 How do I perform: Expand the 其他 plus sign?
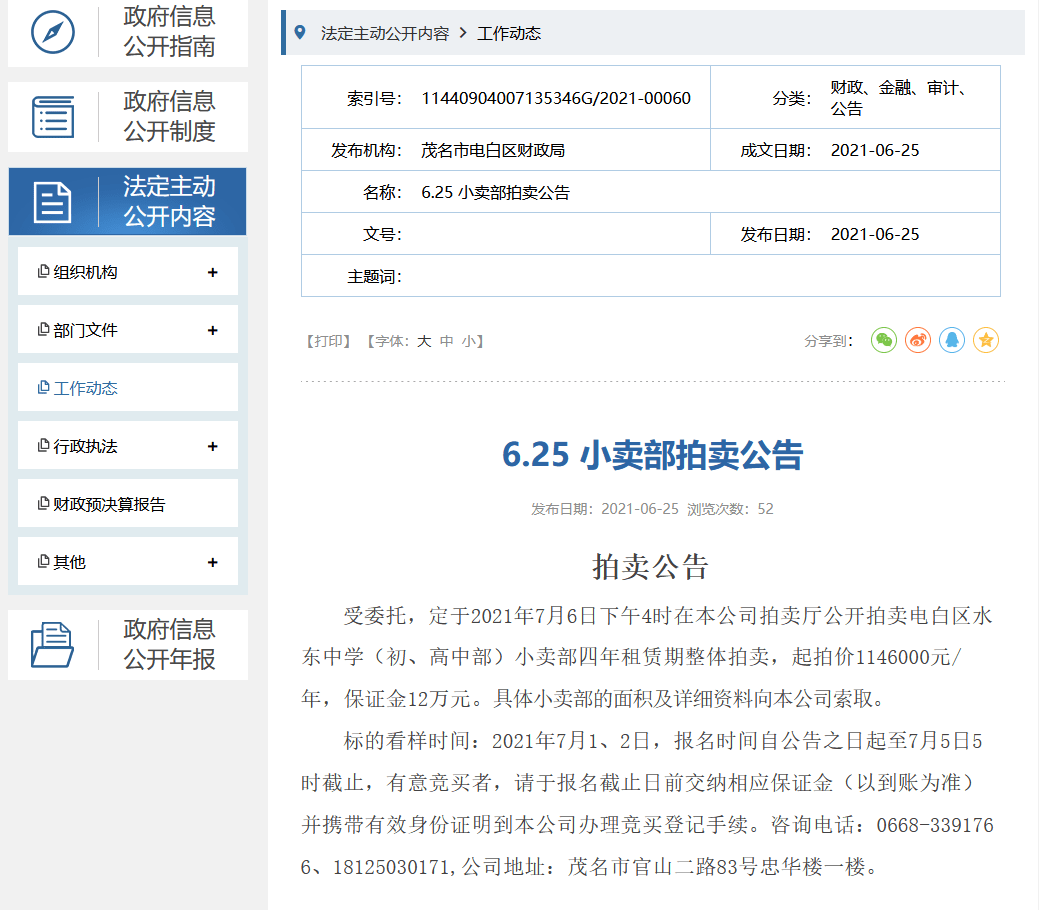point(213,563)
